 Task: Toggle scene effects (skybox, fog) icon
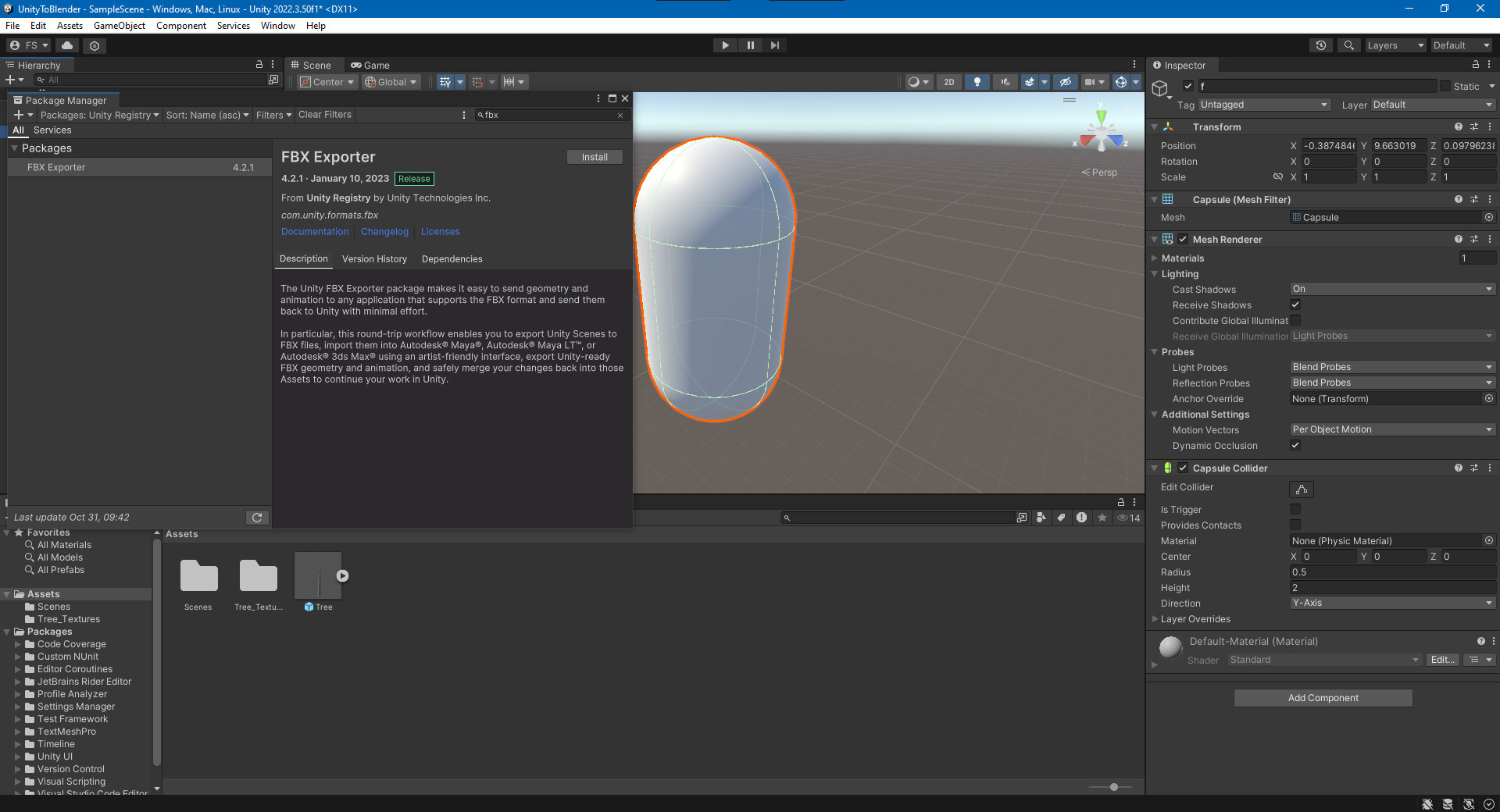pos(1030,82)
